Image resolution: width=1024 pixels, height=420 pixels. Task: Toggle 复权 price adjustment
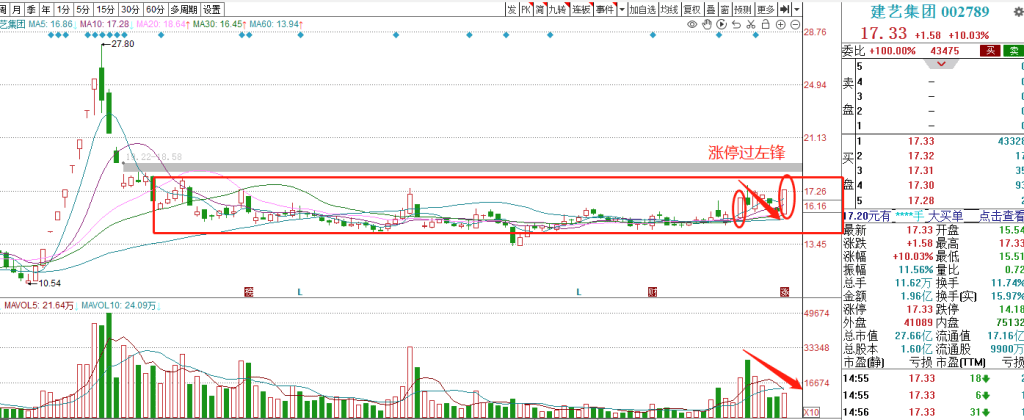(690, 9)
